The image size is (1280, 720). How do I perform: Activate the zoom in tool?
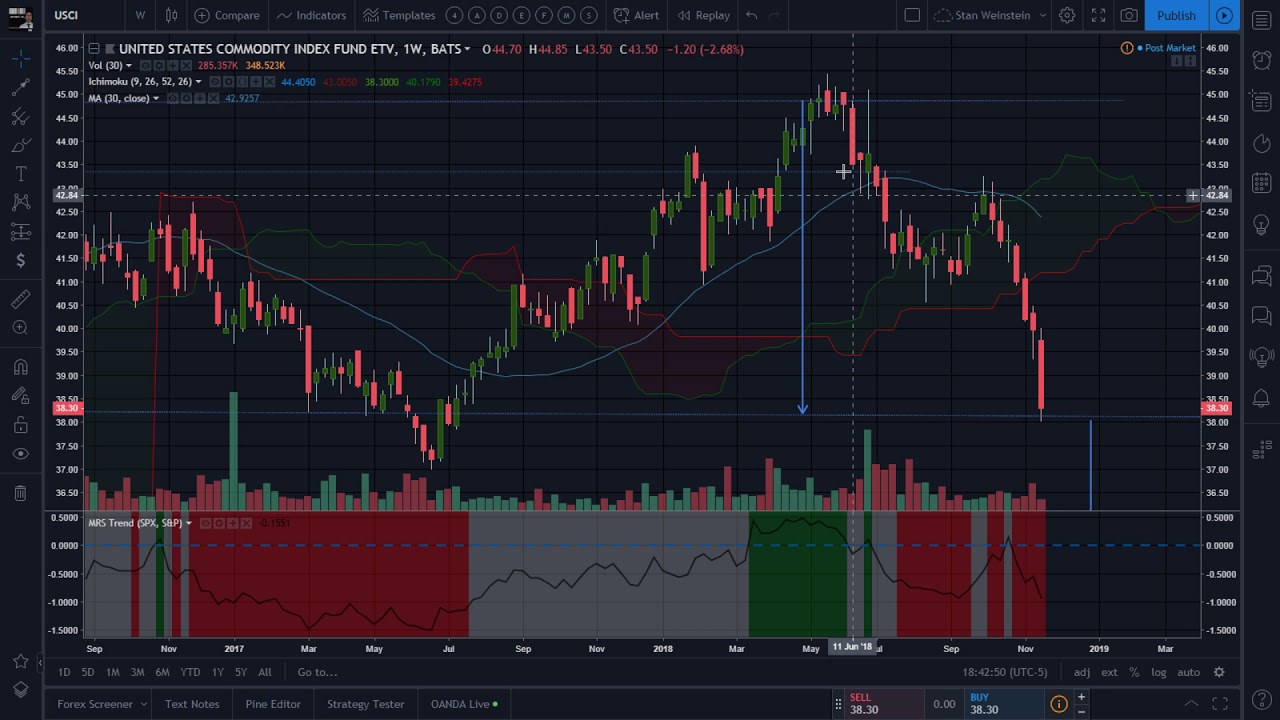[x=20, y=328]
